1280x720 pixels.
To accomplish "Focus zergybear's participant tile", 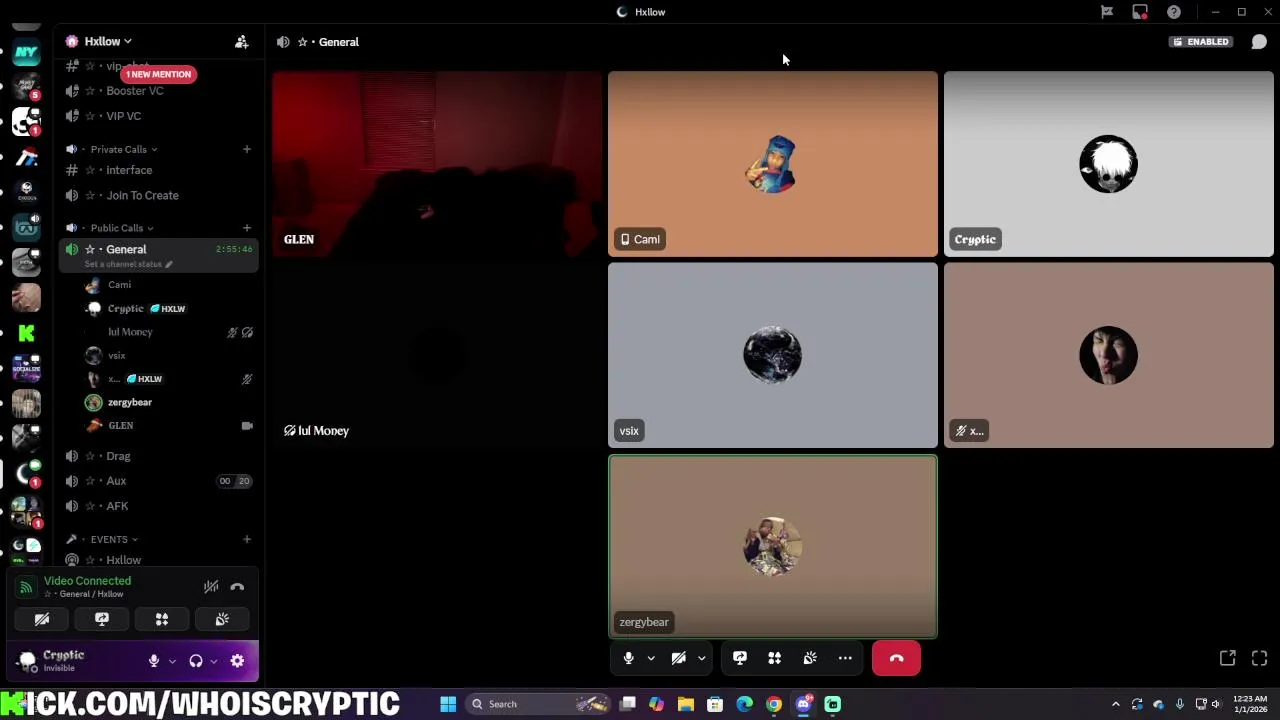I will 773,547.
